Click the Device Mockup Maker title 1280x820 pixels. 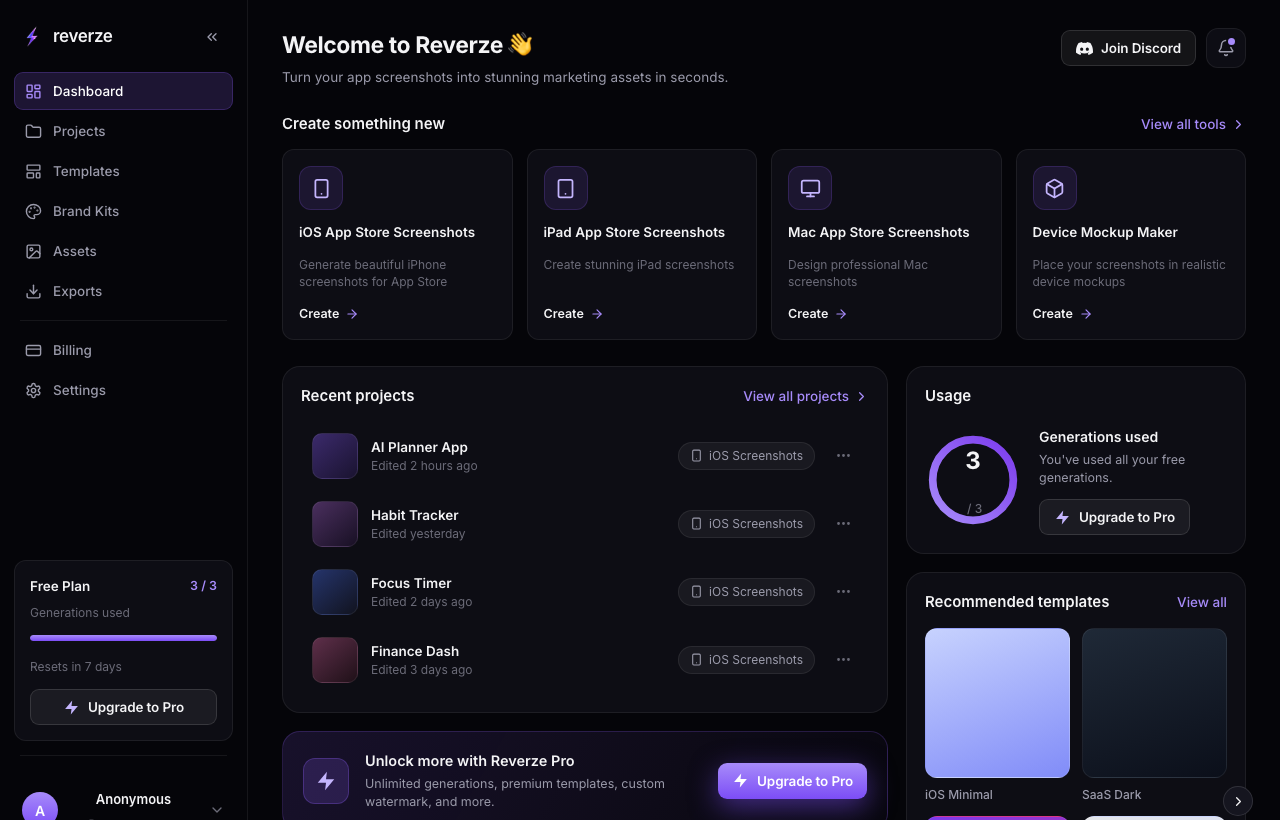tap(1105, 232)
